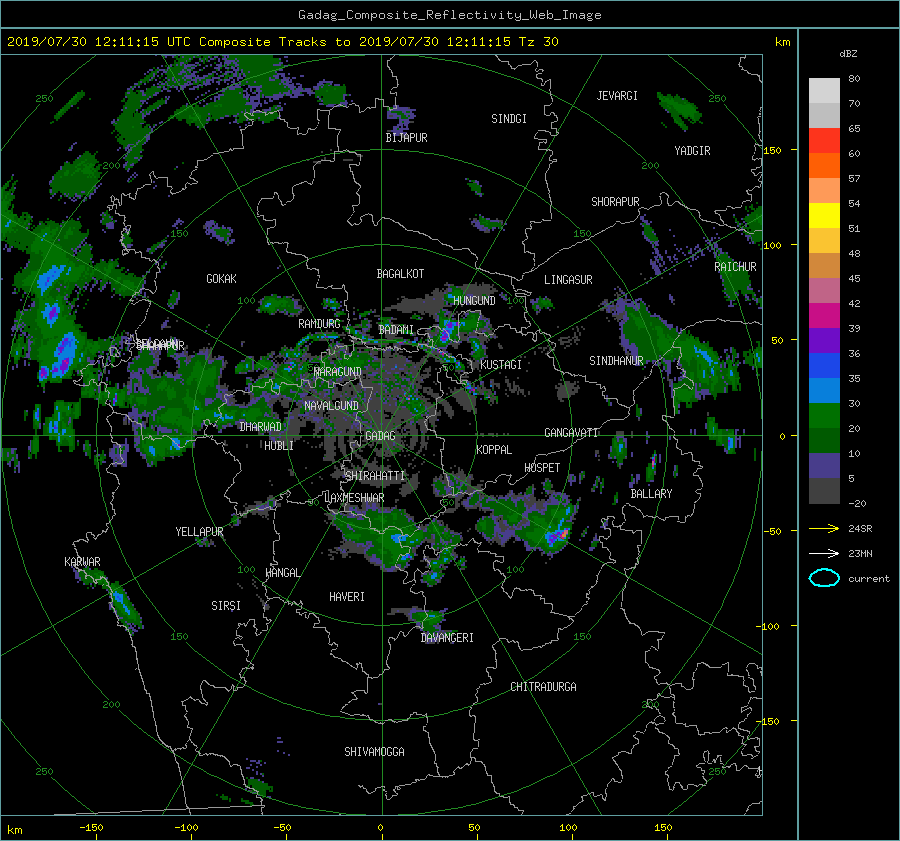The height and width of the screenshot is (841, 900).
Task: Click the Gadag_Composite_Reflectivity_Web_Image title
Action: click(x=449, y=15)
